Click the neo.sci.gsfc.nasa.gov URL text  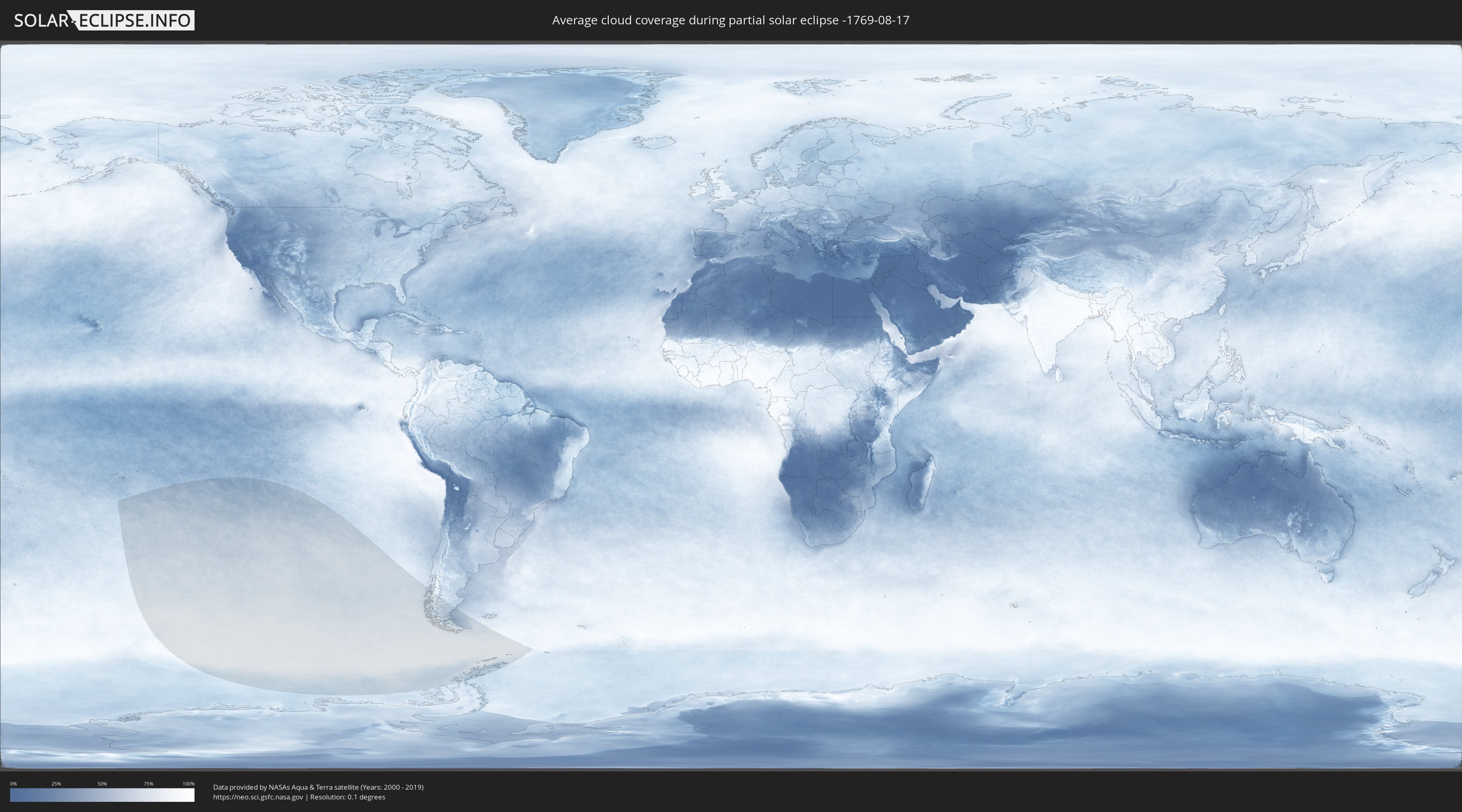click(257, 797)
